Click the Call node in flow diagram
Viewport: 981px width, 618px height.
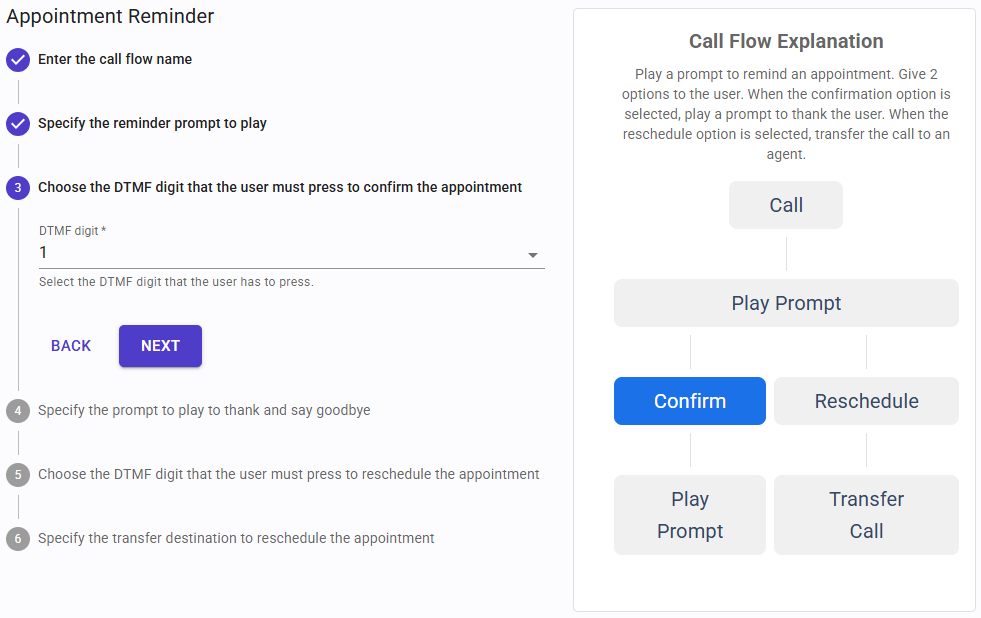pos(786,205)
